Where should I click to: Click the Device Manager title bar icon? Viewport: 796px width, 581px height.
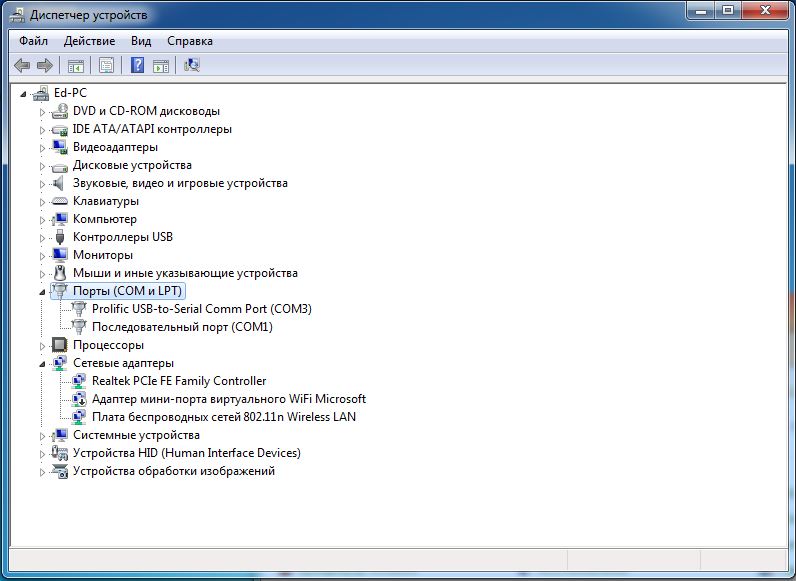click(x=17, y=15)
